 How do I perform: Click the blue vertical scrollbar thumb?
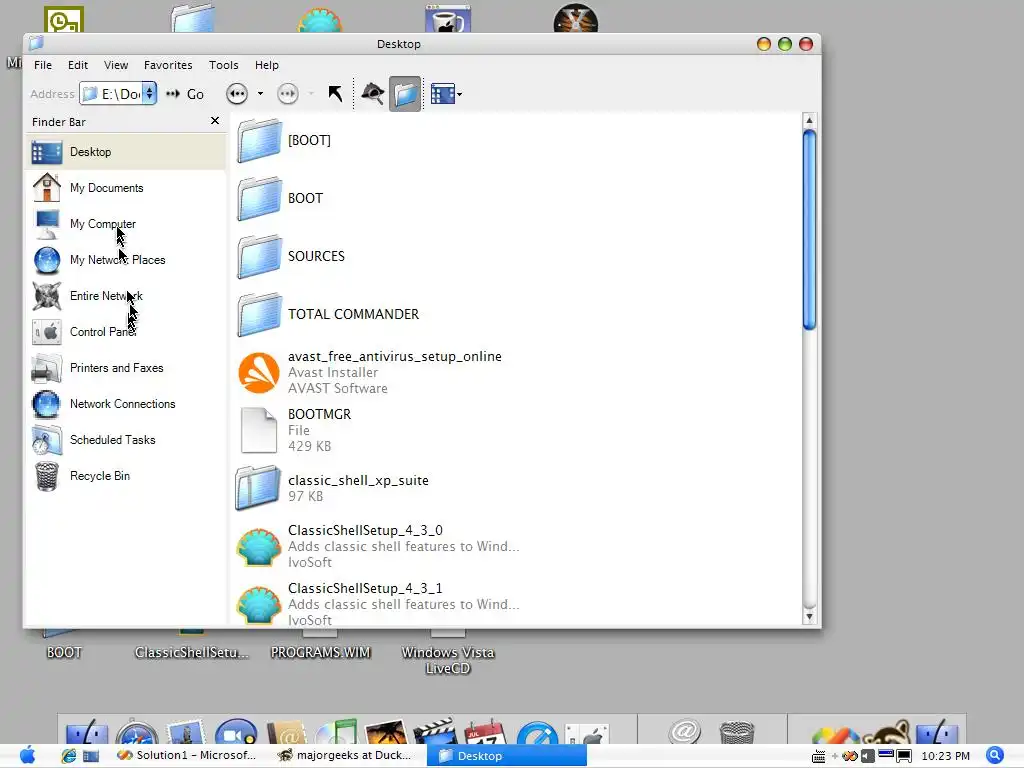tap(809, 230)
